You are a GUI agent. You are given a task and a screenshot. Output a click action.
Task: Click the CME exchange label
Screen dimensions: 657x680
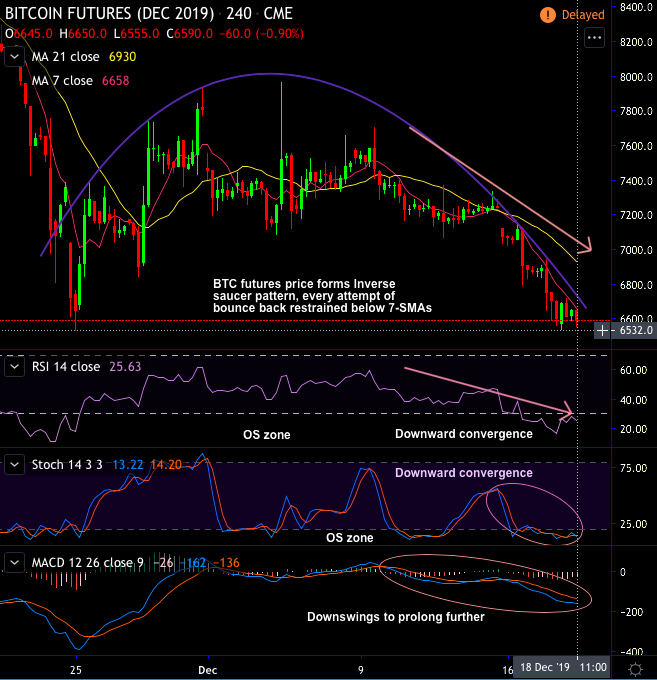[x=278, y=14]
